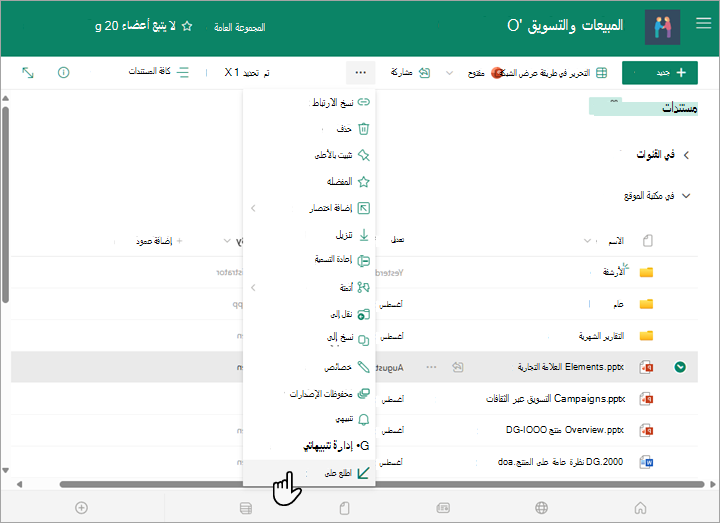Open the عام general folder
The height and width of the screenshot is (523, 720).
point(619,304)
